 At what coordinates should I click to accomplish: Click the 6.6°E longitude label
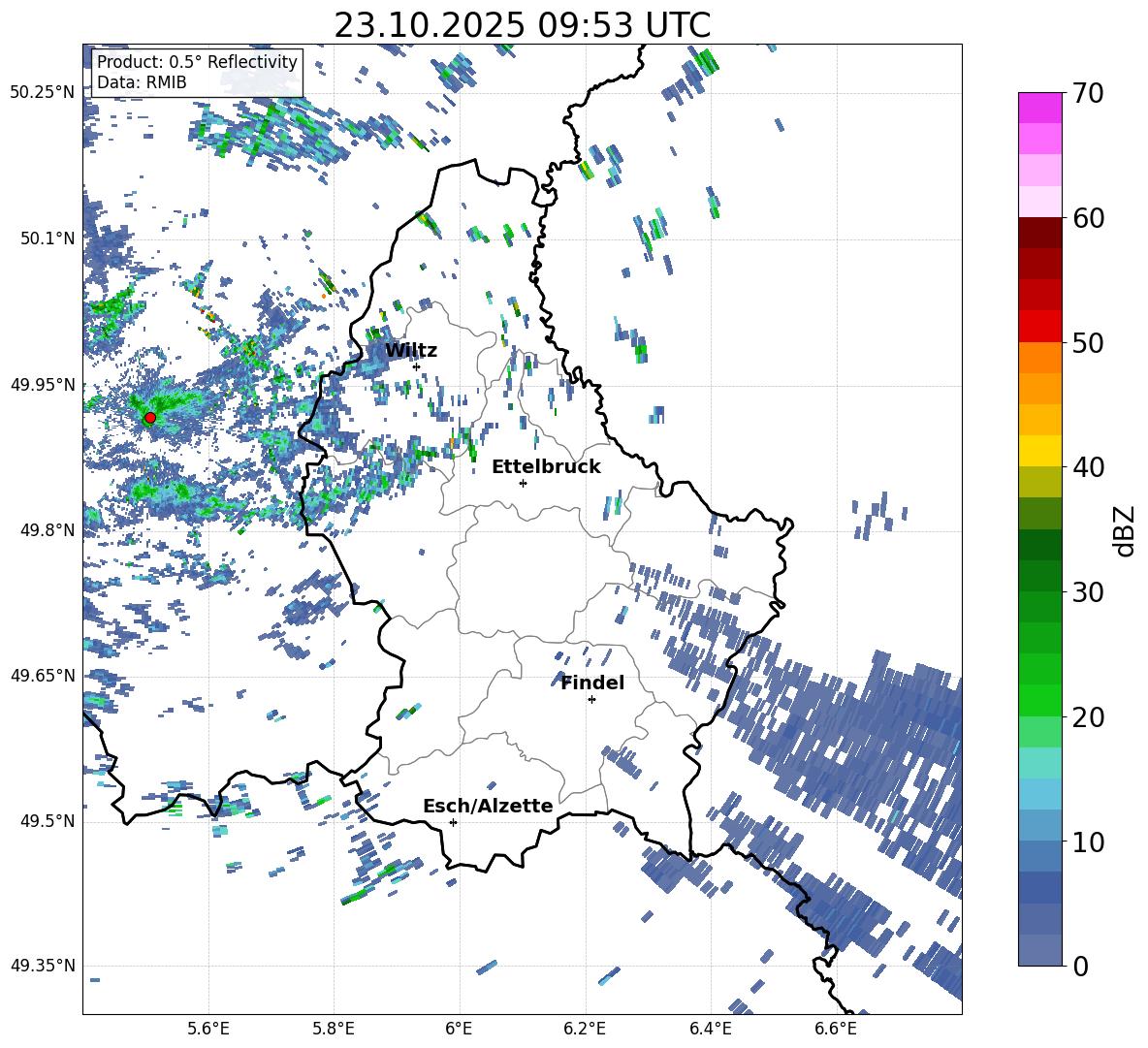(x=836, y=1029)
